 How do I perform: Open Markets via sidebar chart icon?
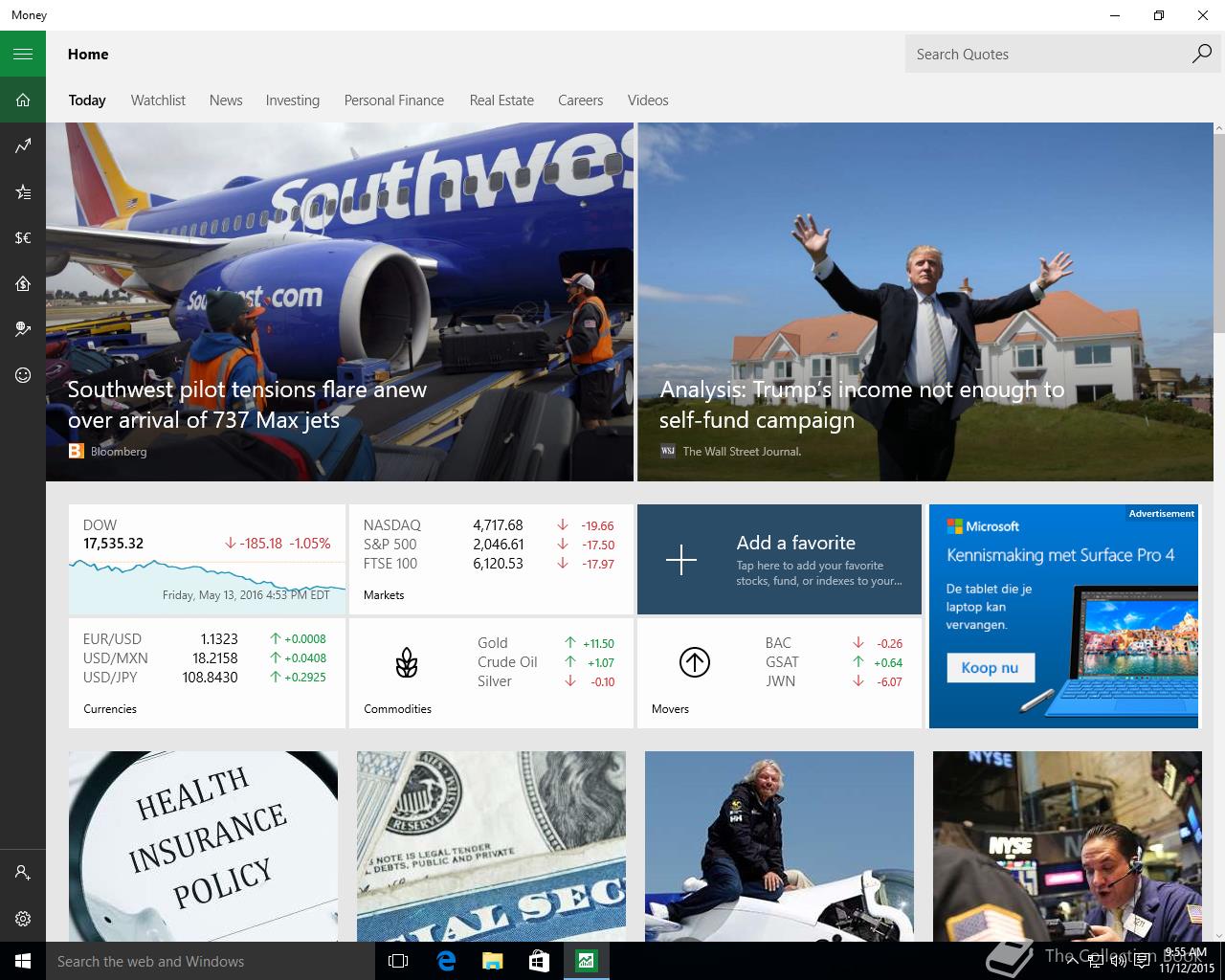tap(23, 145)
